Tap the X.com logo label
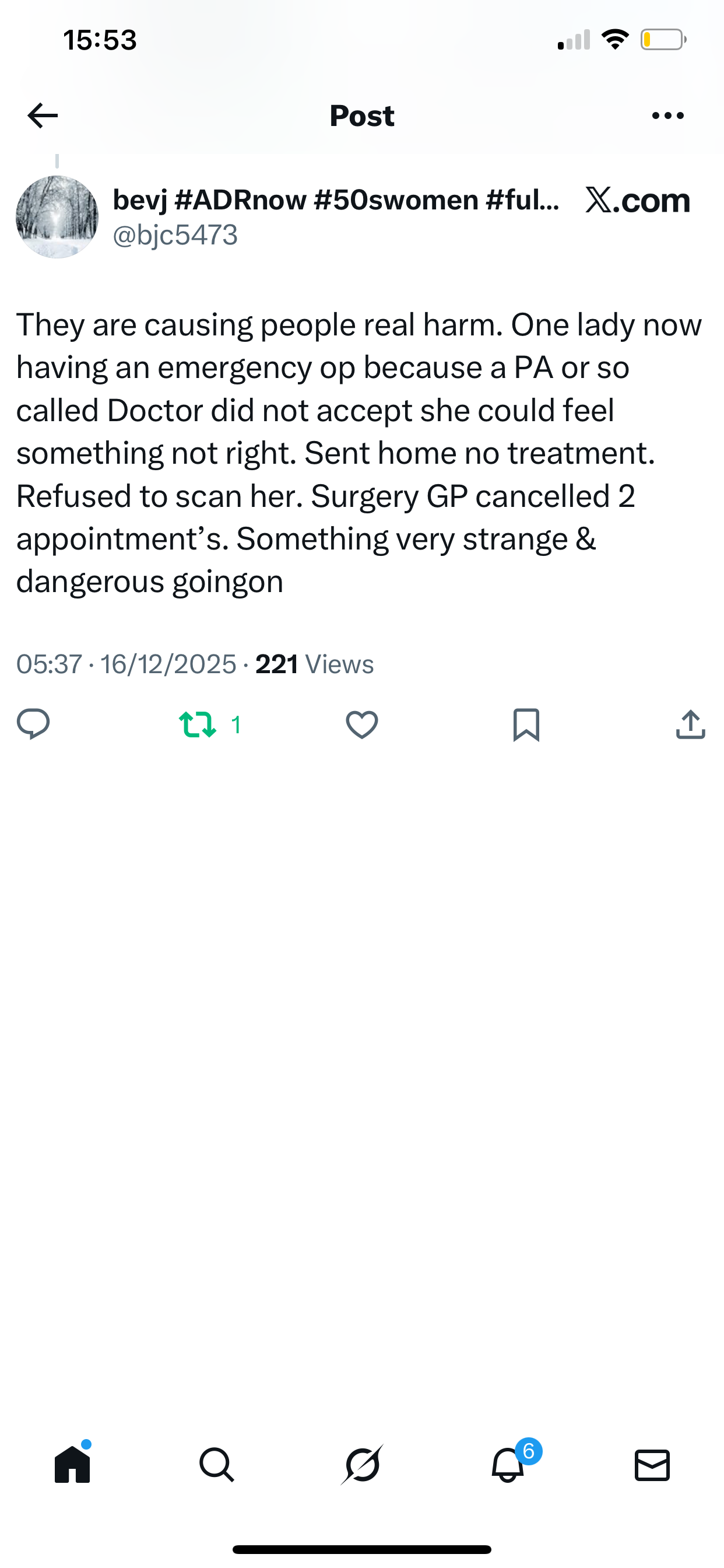 point(638,200)
